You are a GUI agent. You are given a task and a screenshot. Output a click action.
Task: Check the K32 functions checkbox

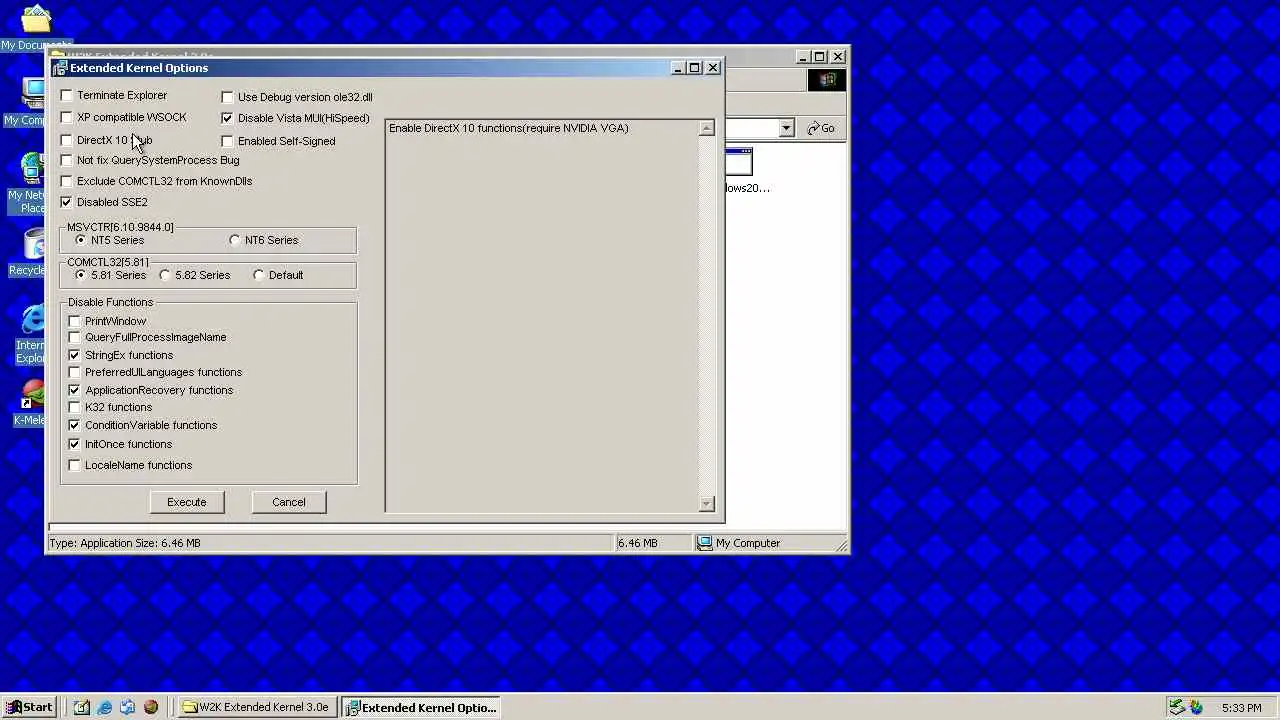75,407
